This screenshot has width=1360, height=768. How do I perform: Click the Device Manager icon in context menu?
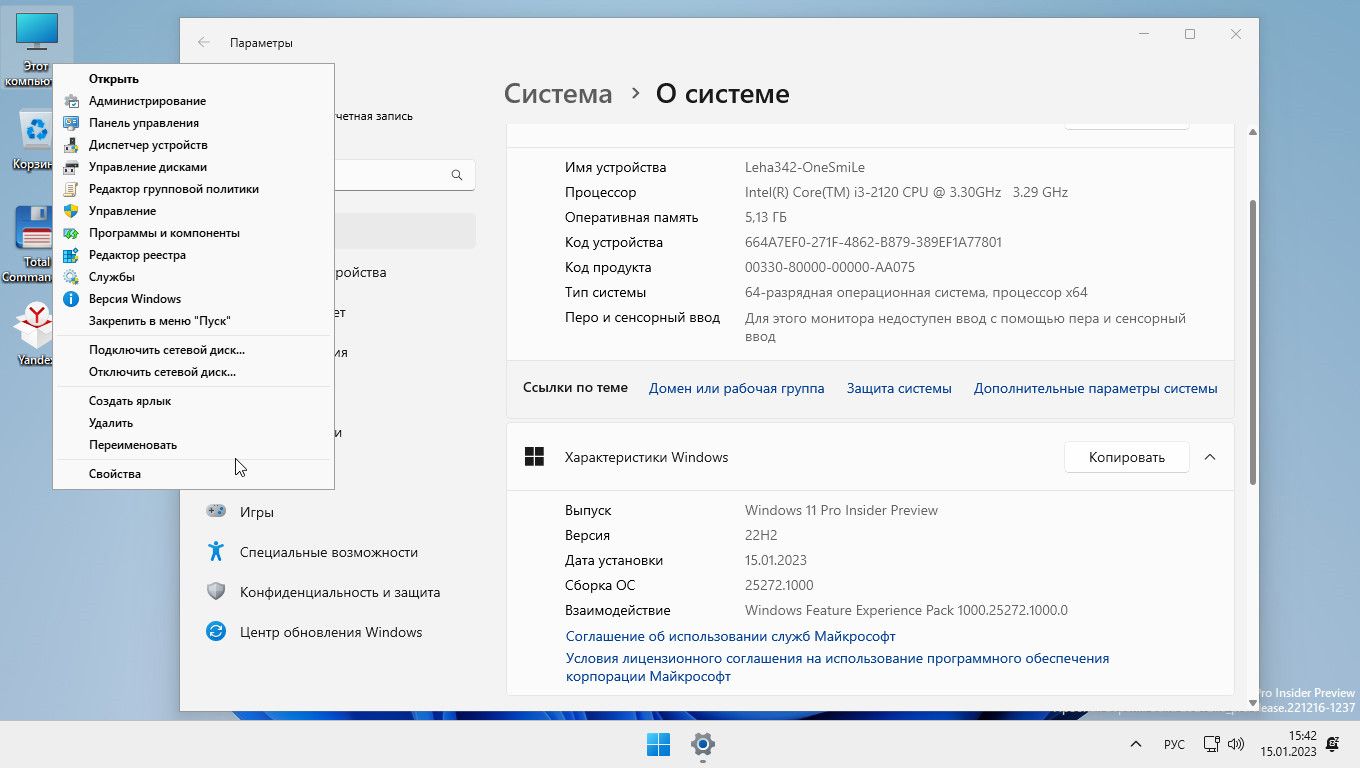[x=71, y=145]
